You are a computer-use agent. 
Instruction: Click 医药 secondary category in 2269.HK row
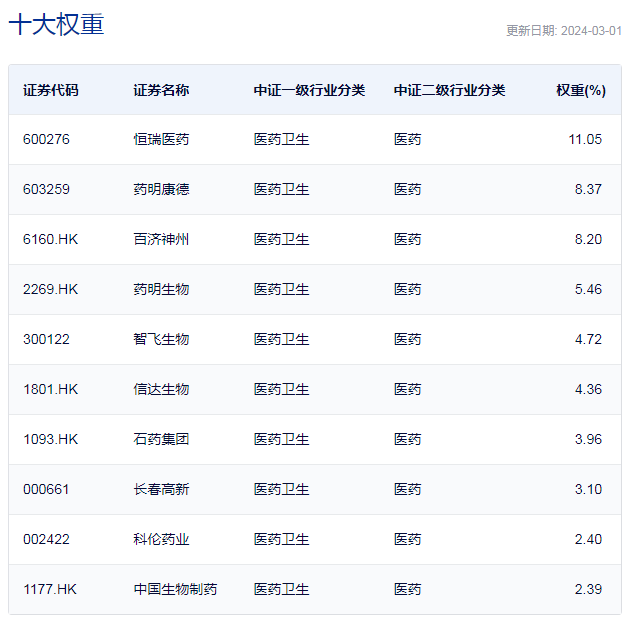(407, 289)
